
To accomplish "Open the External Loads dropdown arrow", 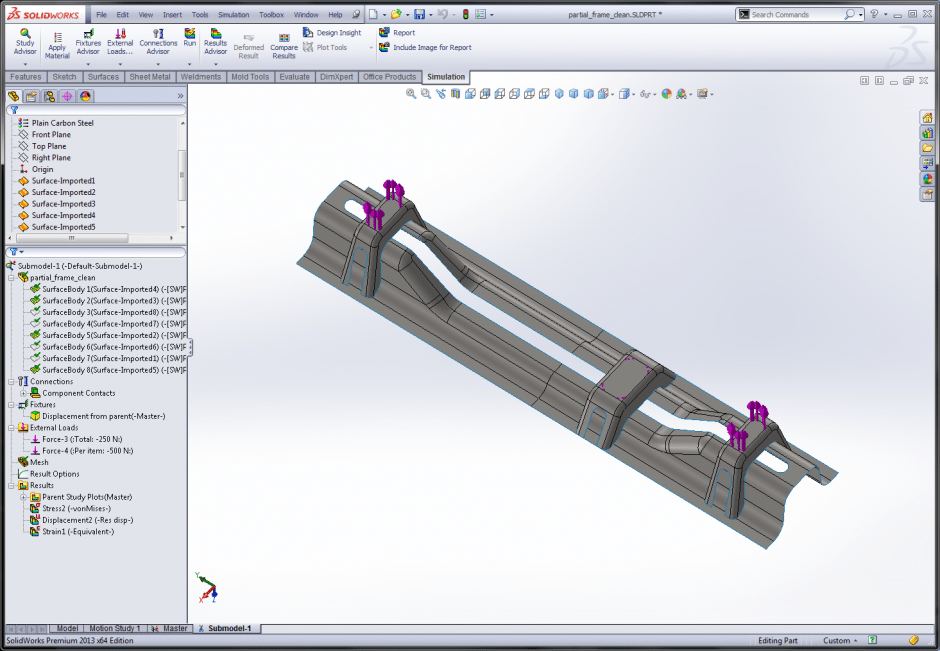I will coord(120,63).
